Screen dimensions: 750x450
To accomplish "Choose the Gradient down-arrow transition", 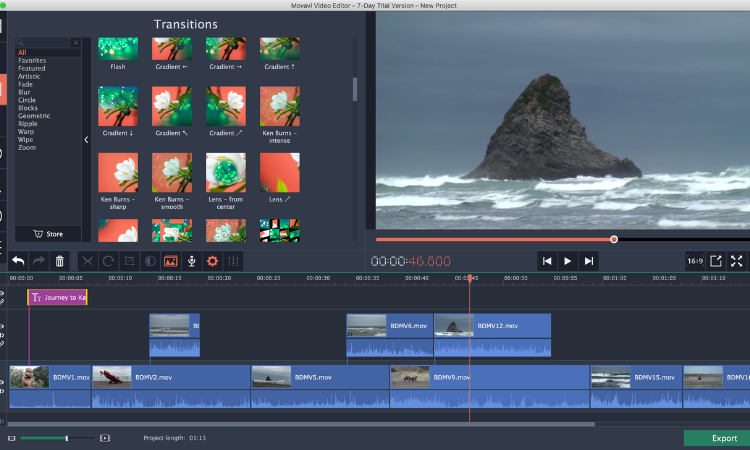I will tap(118, 106).
